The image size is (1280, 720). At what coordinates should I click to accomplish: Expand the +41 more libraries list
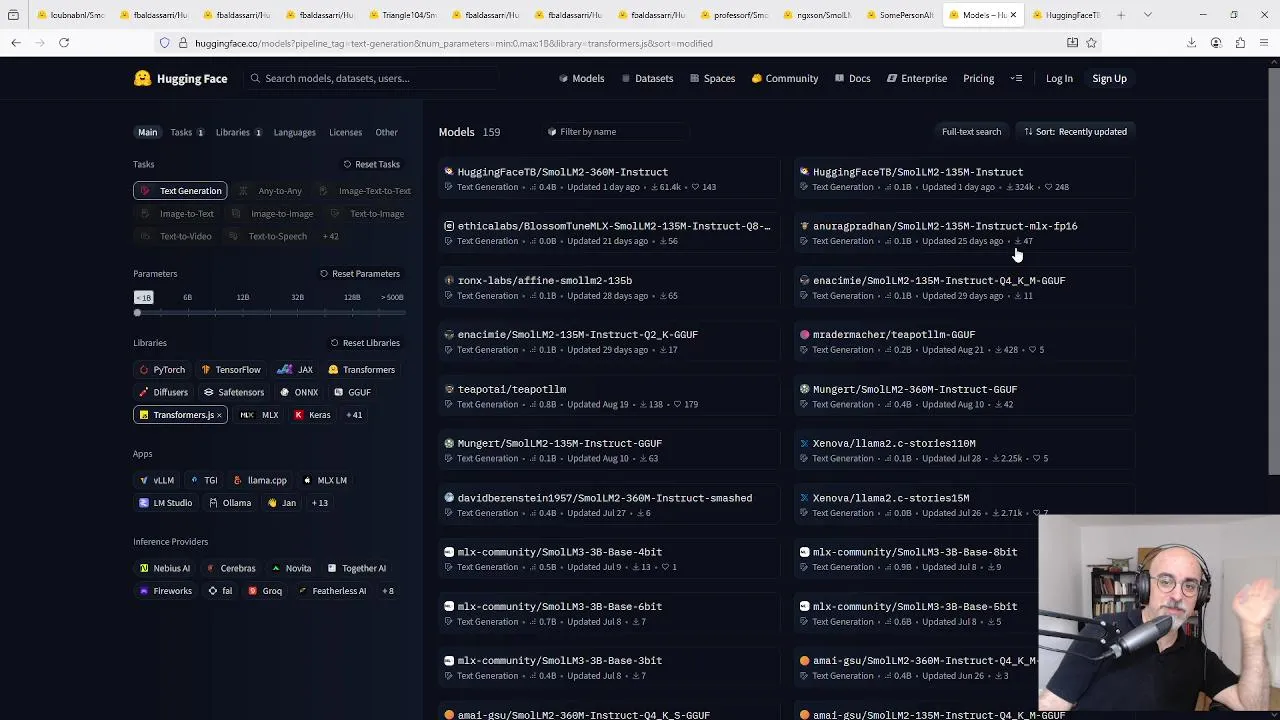pos(354,415)
